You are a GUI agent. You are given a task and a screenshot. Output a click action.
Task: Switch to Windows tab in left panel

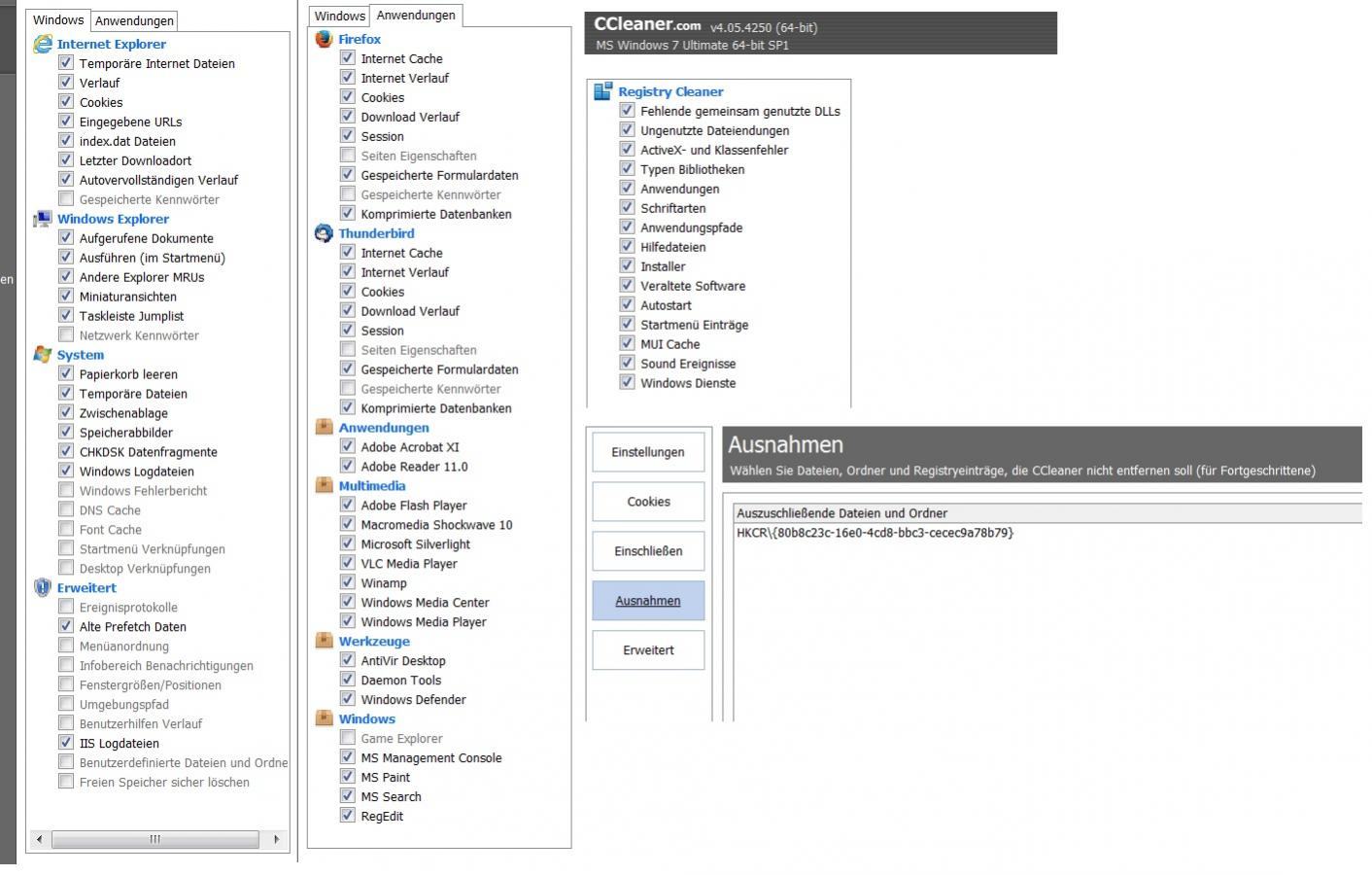point(58,19)
